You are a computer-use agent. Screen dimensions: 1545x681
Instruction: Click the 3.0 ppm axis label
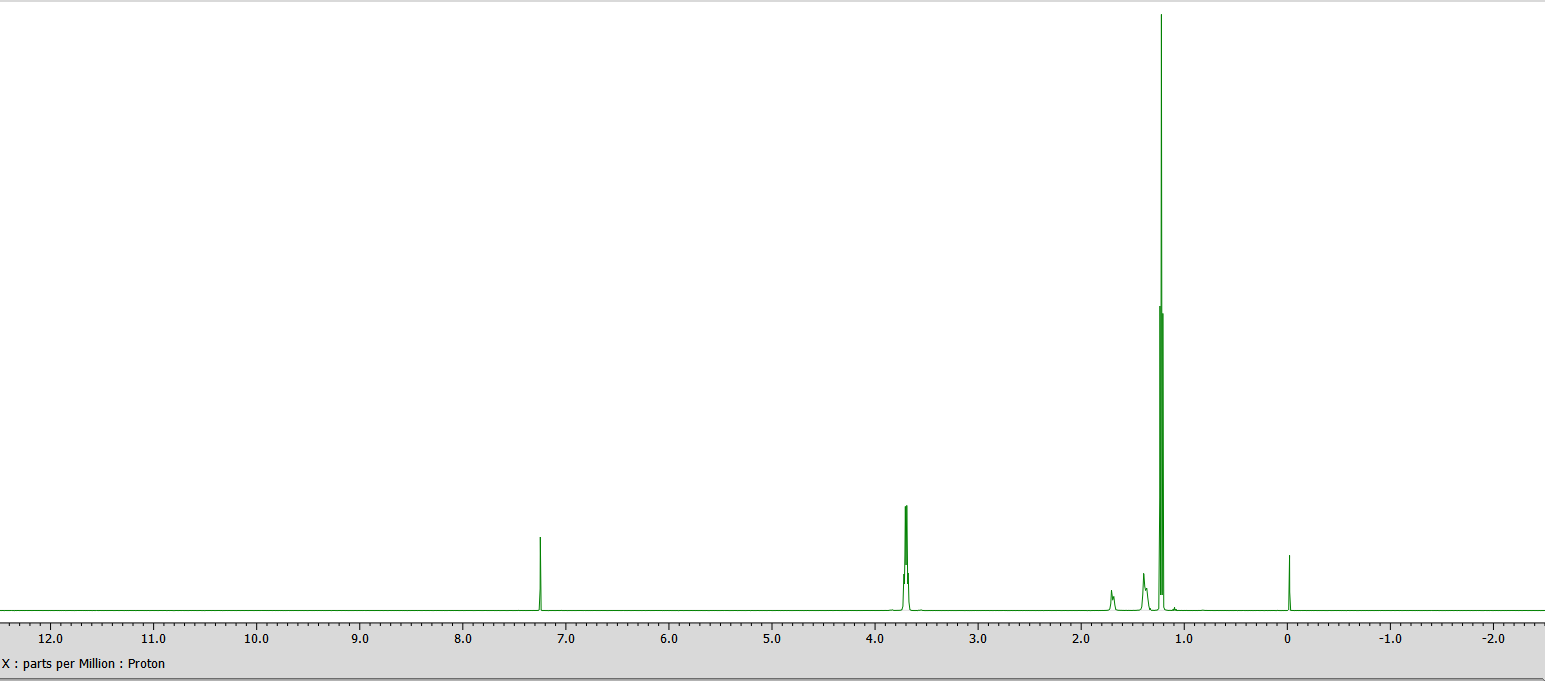[x=980, y=638]
